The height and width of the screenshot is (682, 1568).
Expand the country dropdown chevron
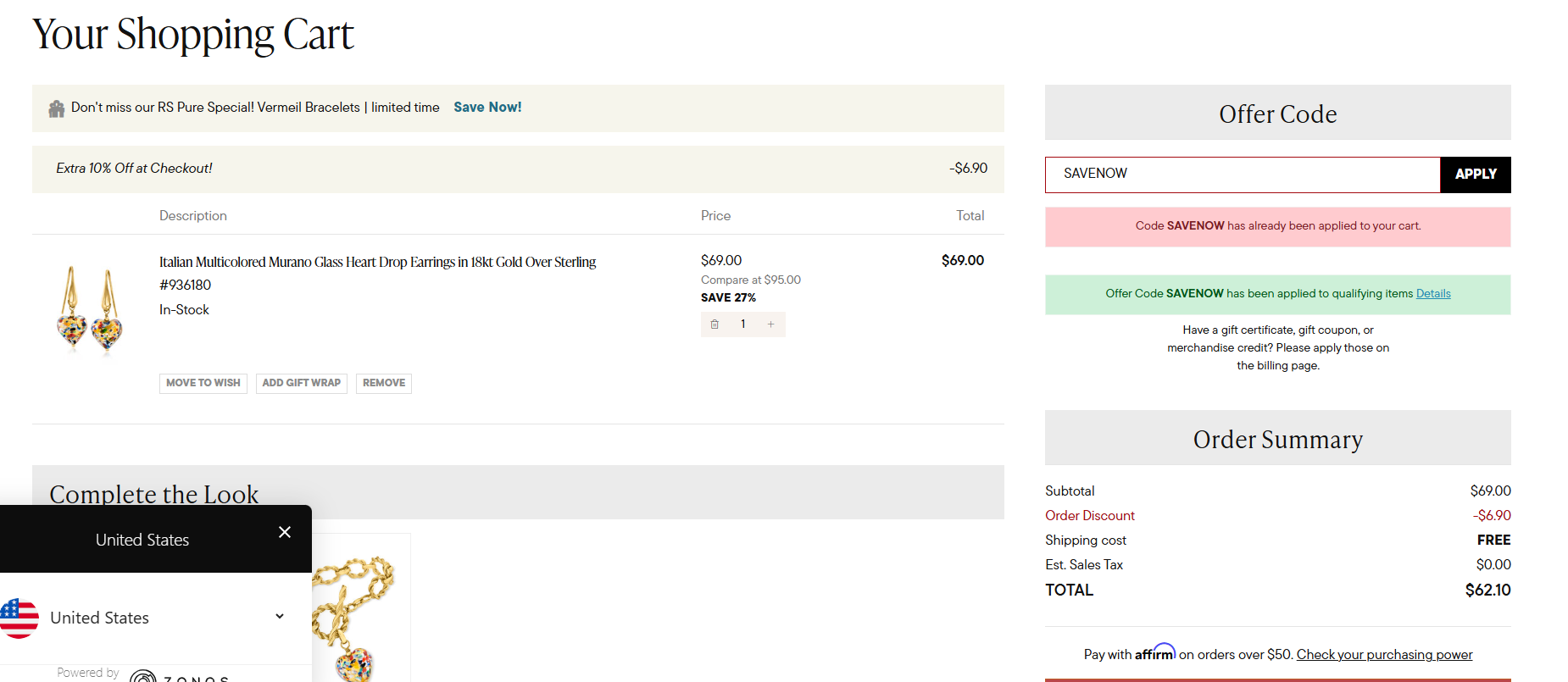pos(280,617)
